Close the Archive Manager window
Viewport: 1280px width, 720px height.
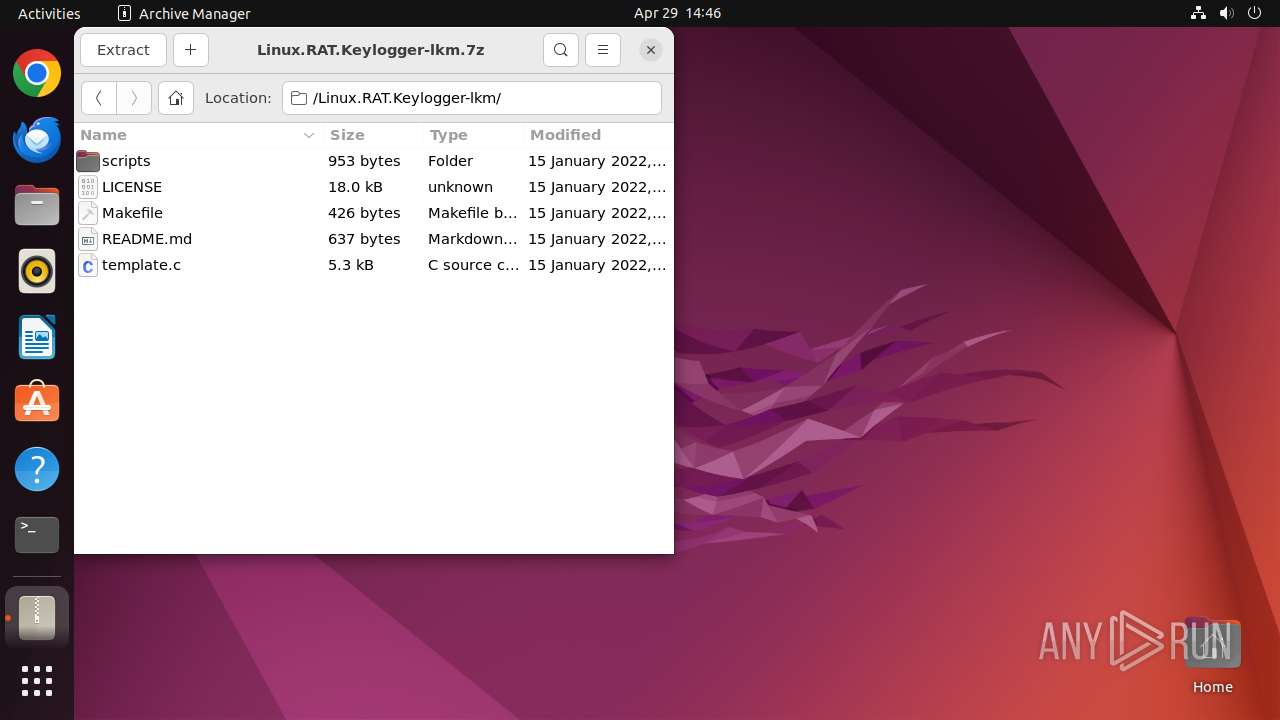[x=651, y=50]
